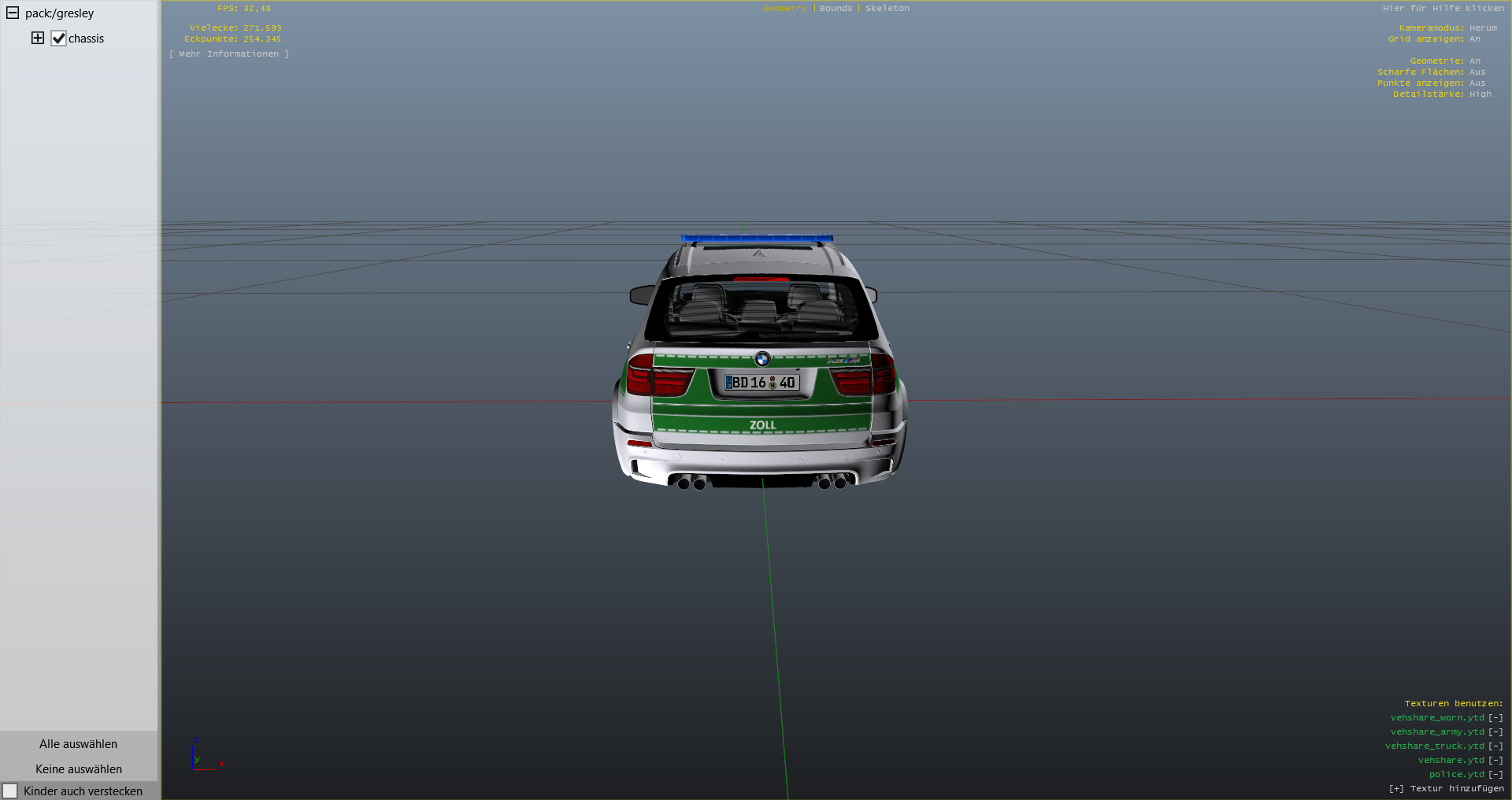Click the Alle auswählen button
This screenshot has height=800, width=1512.
(79, 744)
